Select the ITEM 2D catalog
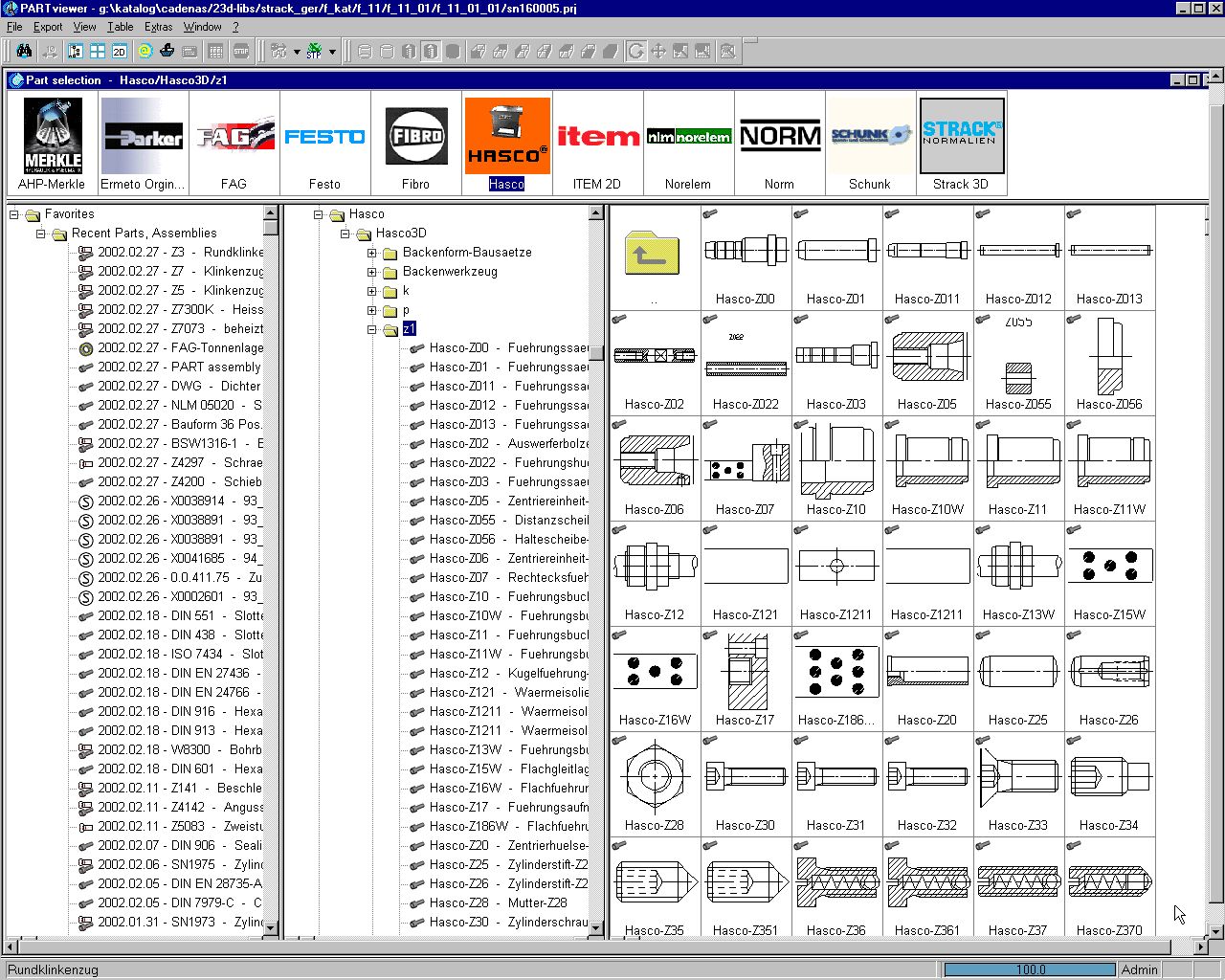Image resolution: width=1225 pixels, height=980 pixels. (597, 143)
